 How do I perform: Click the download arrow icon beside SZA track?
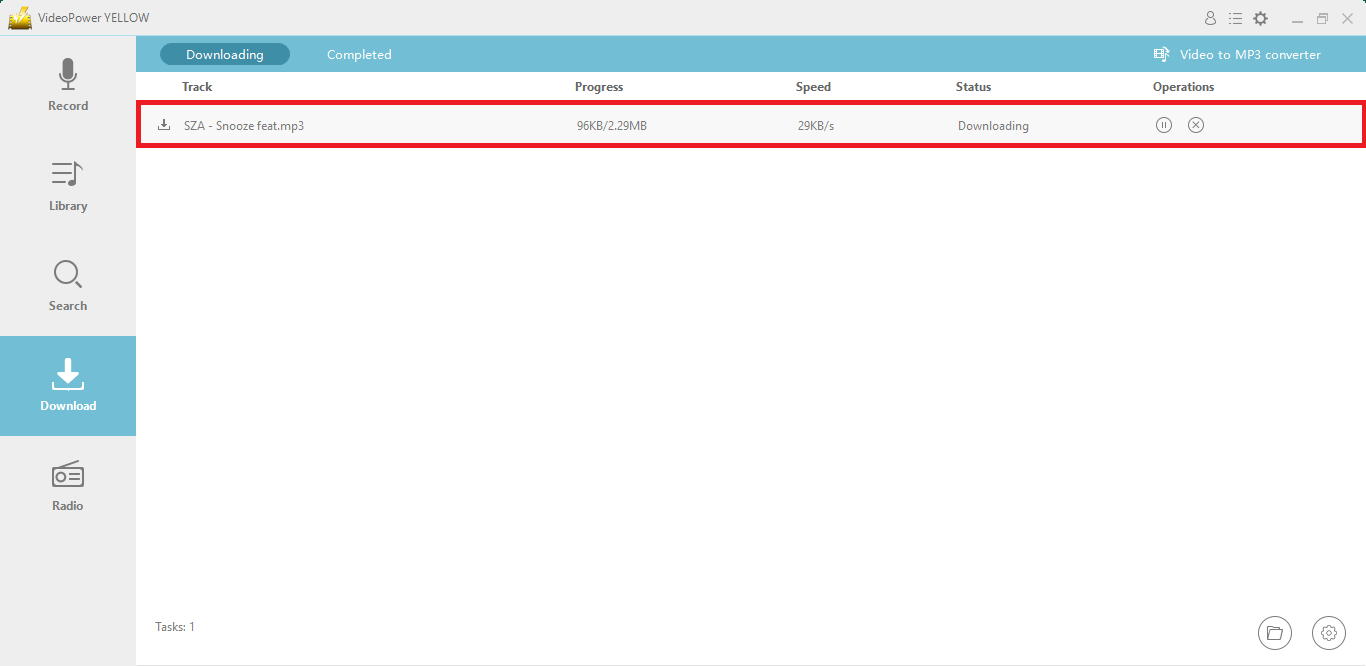tap(164, 125)
